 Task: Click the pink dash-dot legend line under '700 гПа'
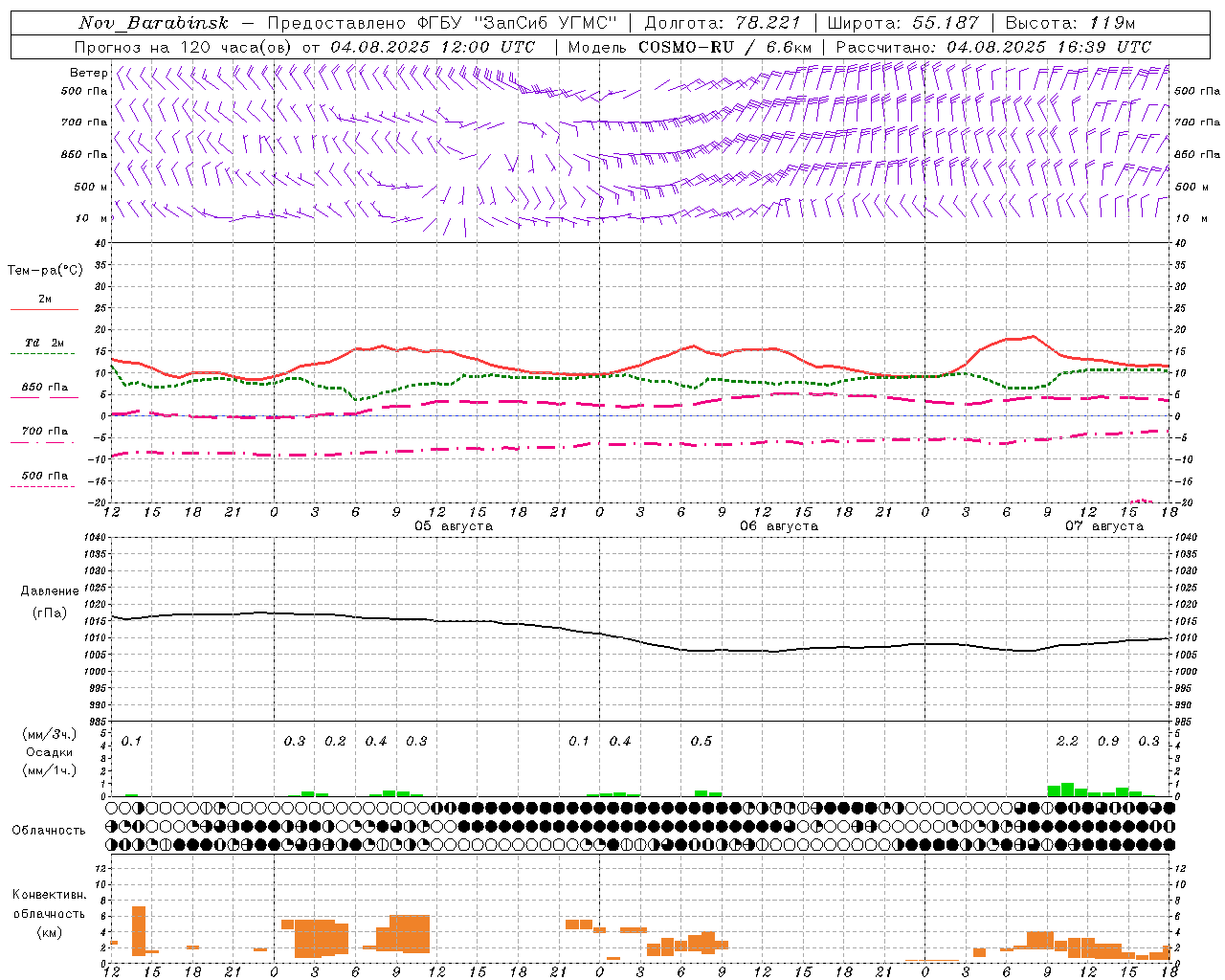tap(43, 443)
